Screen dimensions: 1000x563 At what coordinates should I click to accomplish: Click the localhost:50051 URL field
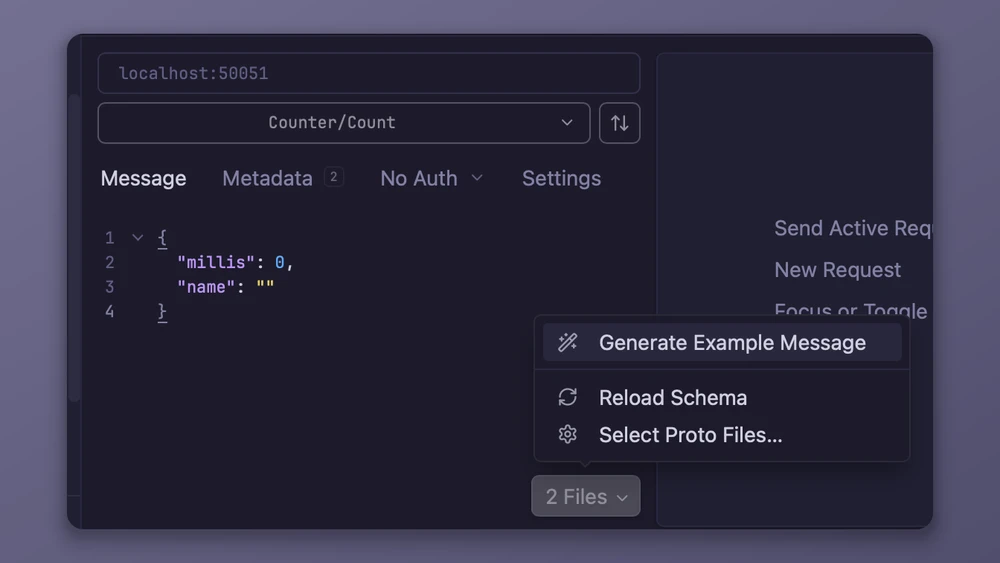tap(369, 73)
